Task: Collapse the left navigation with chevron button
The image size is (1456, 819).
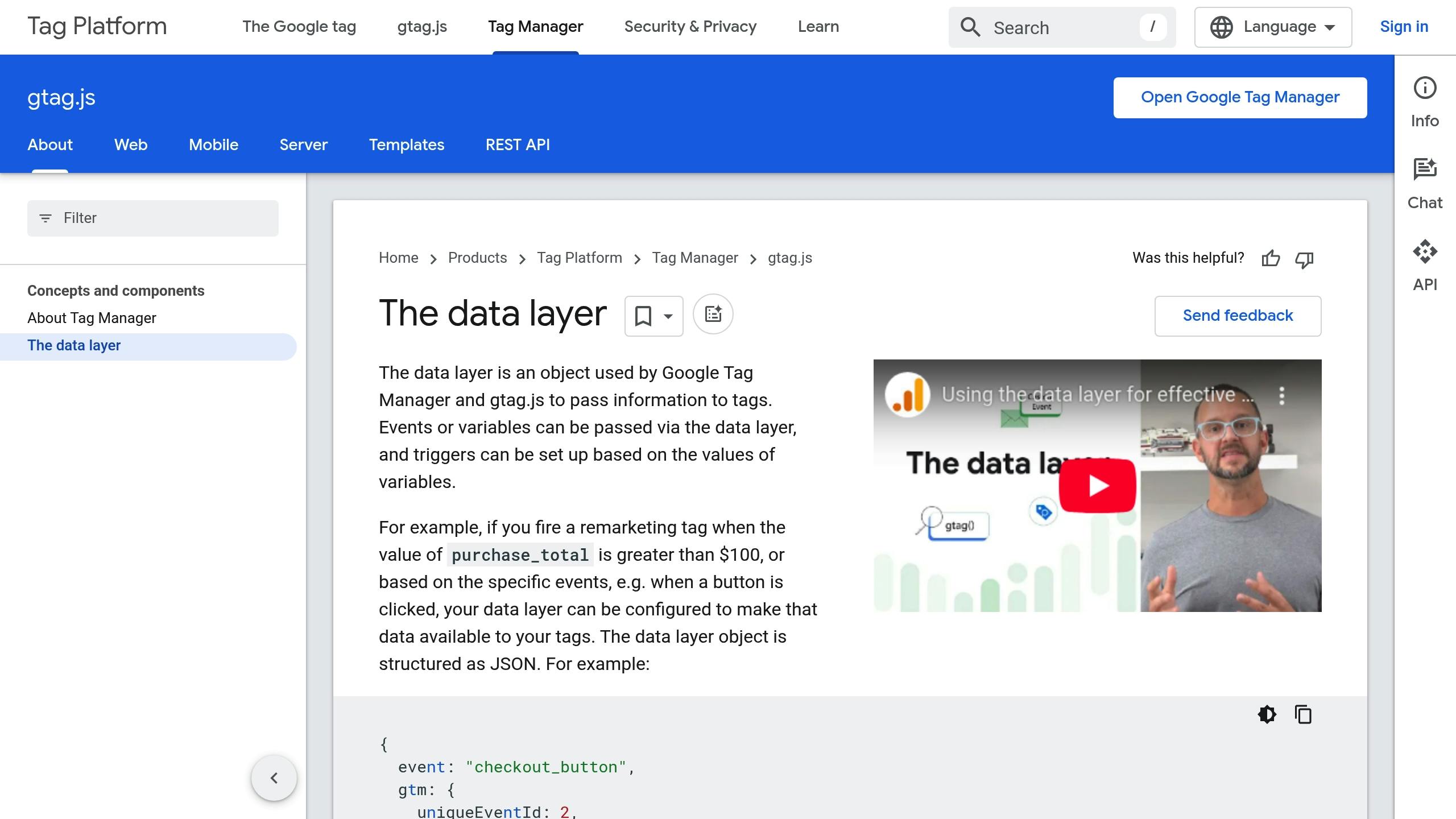Action: [274, 777]
